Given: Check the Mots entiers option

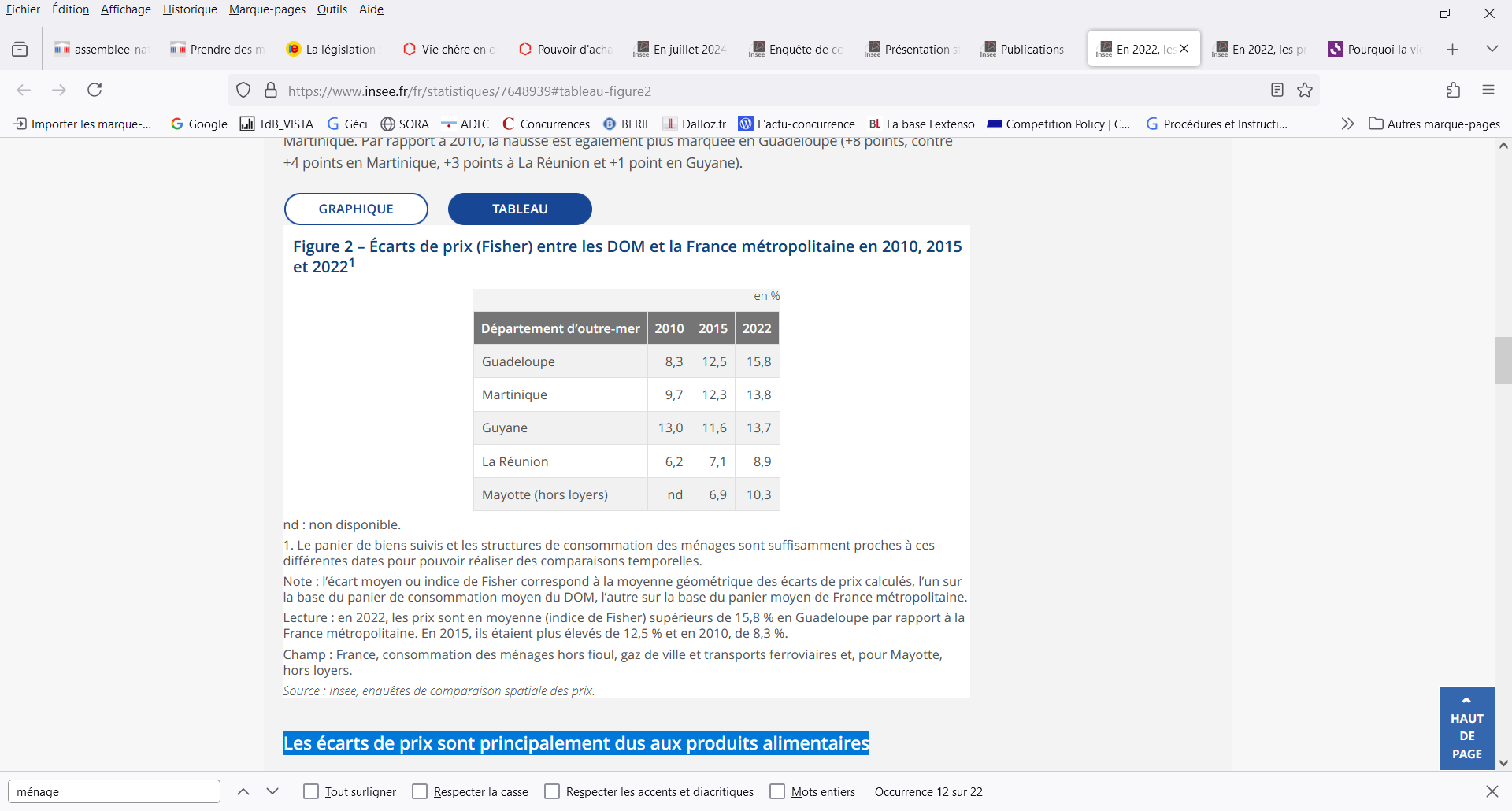Looking at the screenshot, I should [x=777, y=791].
